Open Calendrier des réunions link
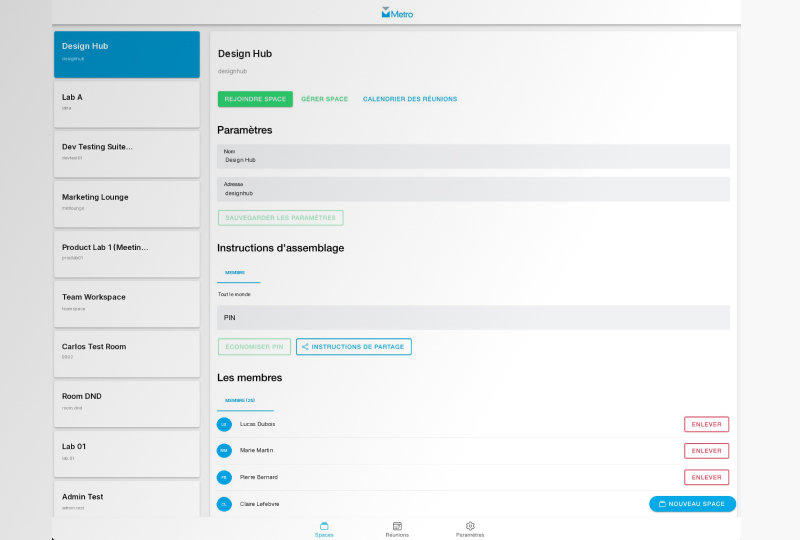The width and height of the screenshot is (800, 540). [x=410, y=99]
